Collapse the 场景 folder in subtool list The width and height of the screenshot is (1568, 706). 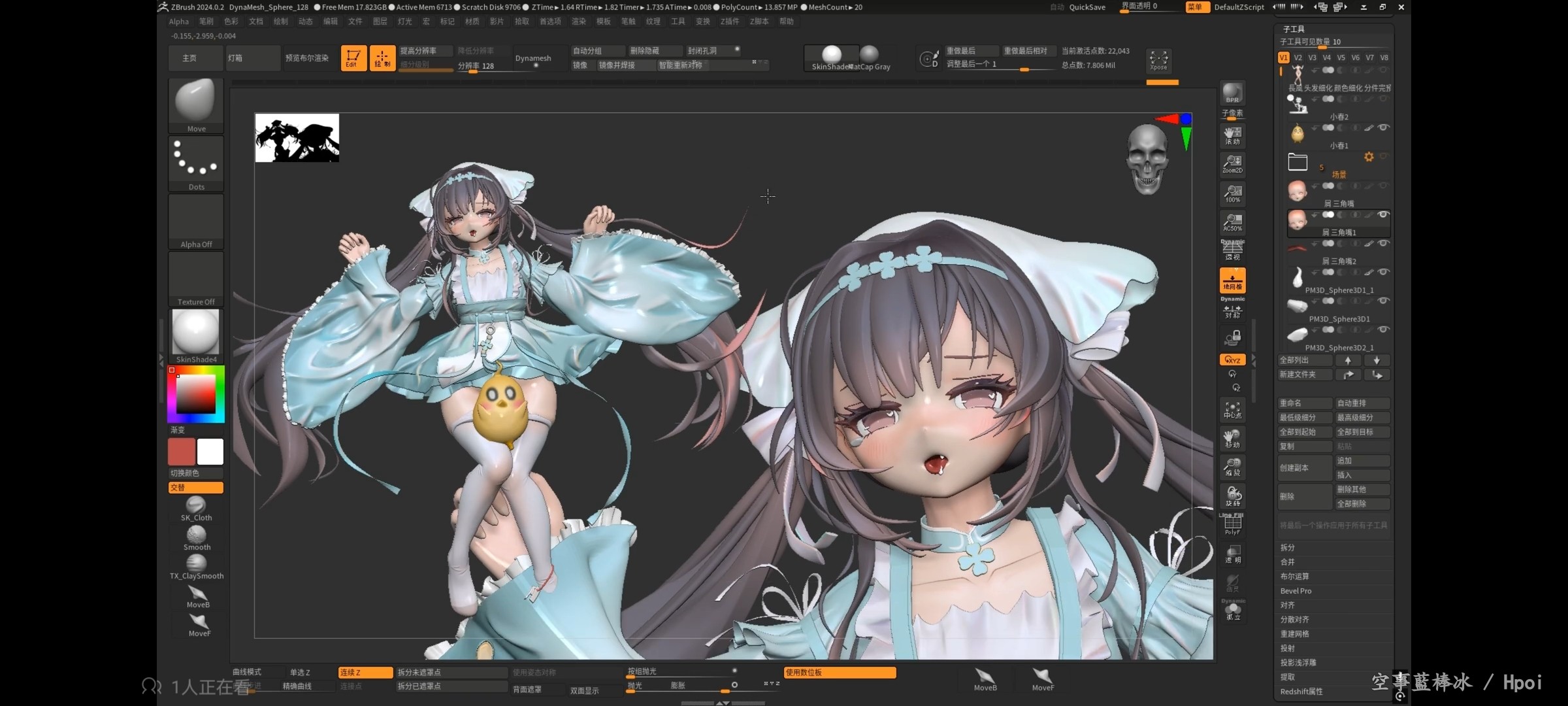1298,161
